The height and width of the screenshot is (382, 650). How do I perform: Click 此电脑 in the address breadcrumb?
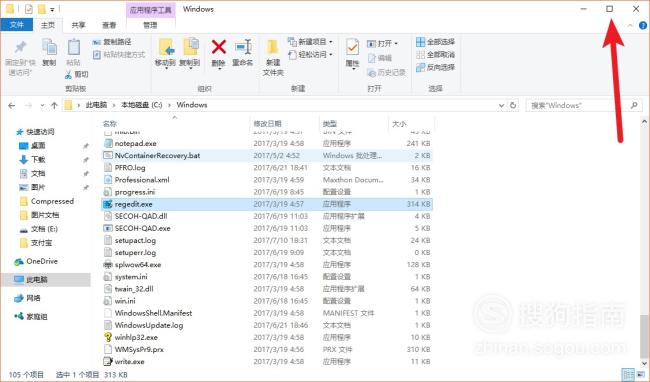96,105
